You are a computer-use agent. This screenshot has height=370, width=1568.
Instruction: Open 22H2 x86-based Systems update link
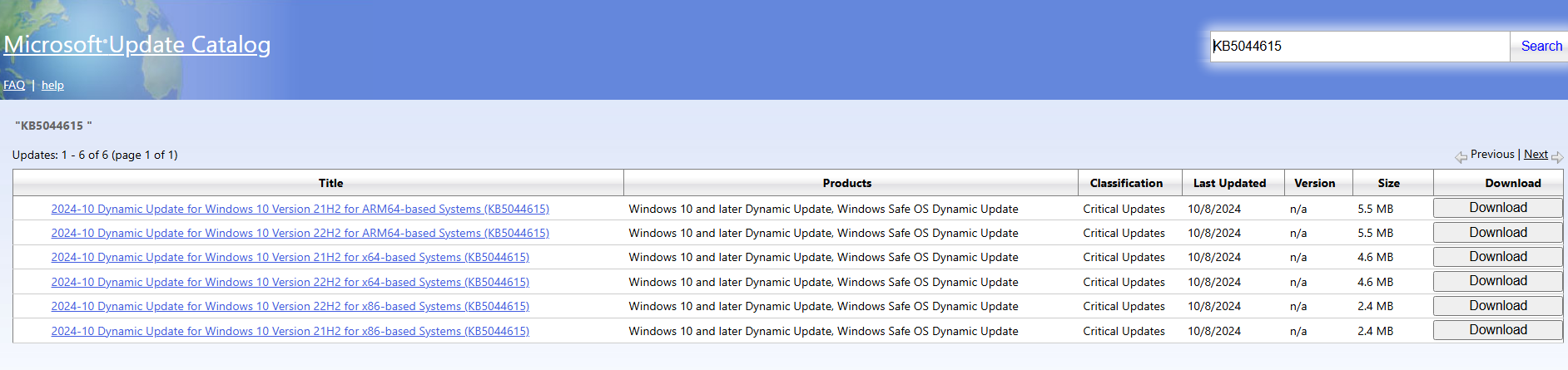[x=290, y=307]
